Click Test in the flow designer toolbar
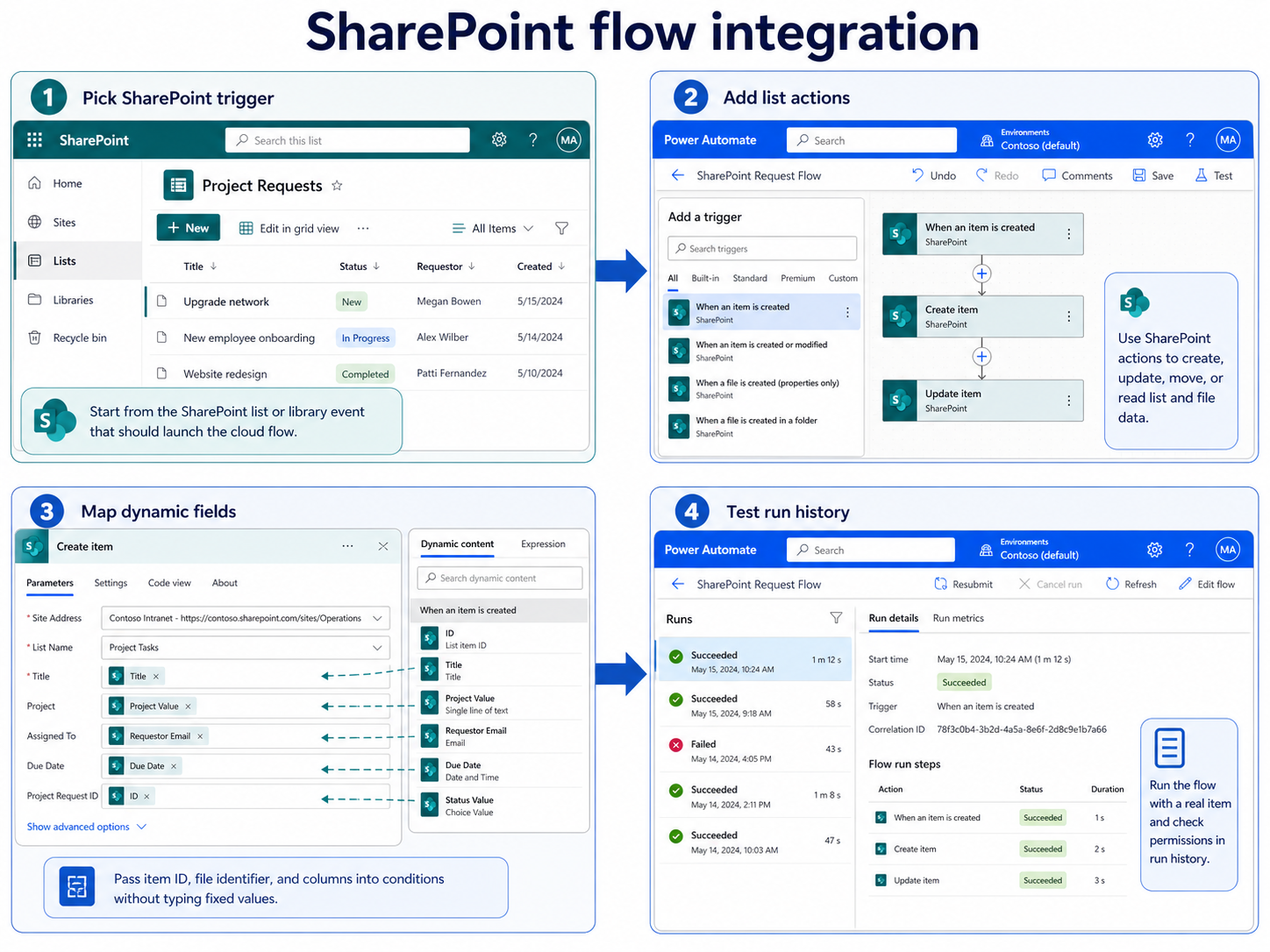 (x=1214, y=175)
